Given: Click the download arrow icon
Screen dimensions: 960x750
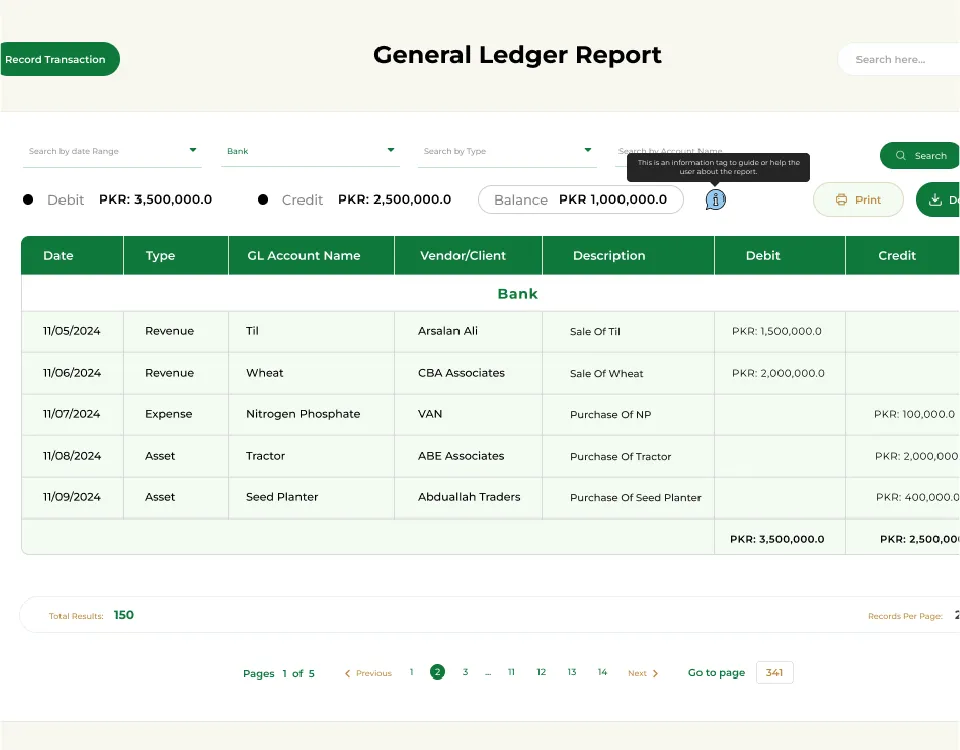Looking at the screenshot, I should (935, 200).
